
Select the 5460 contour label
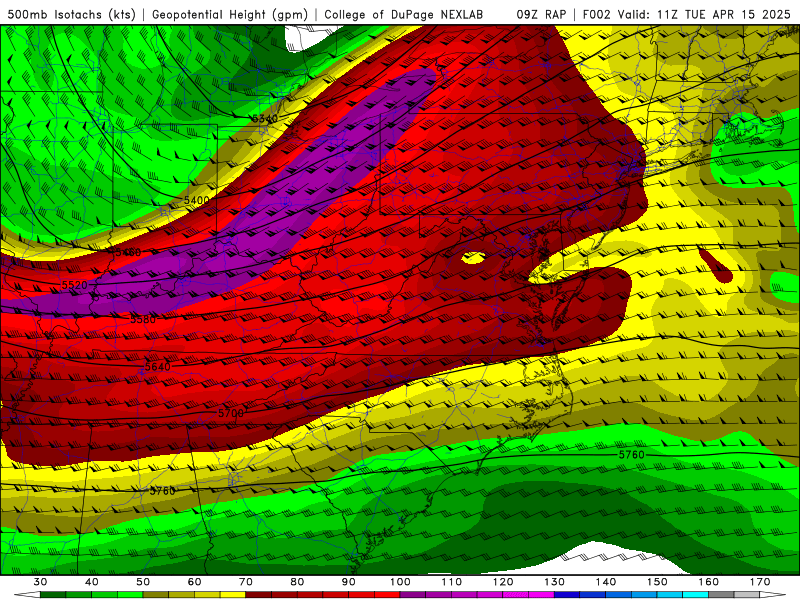pos(128,253)
